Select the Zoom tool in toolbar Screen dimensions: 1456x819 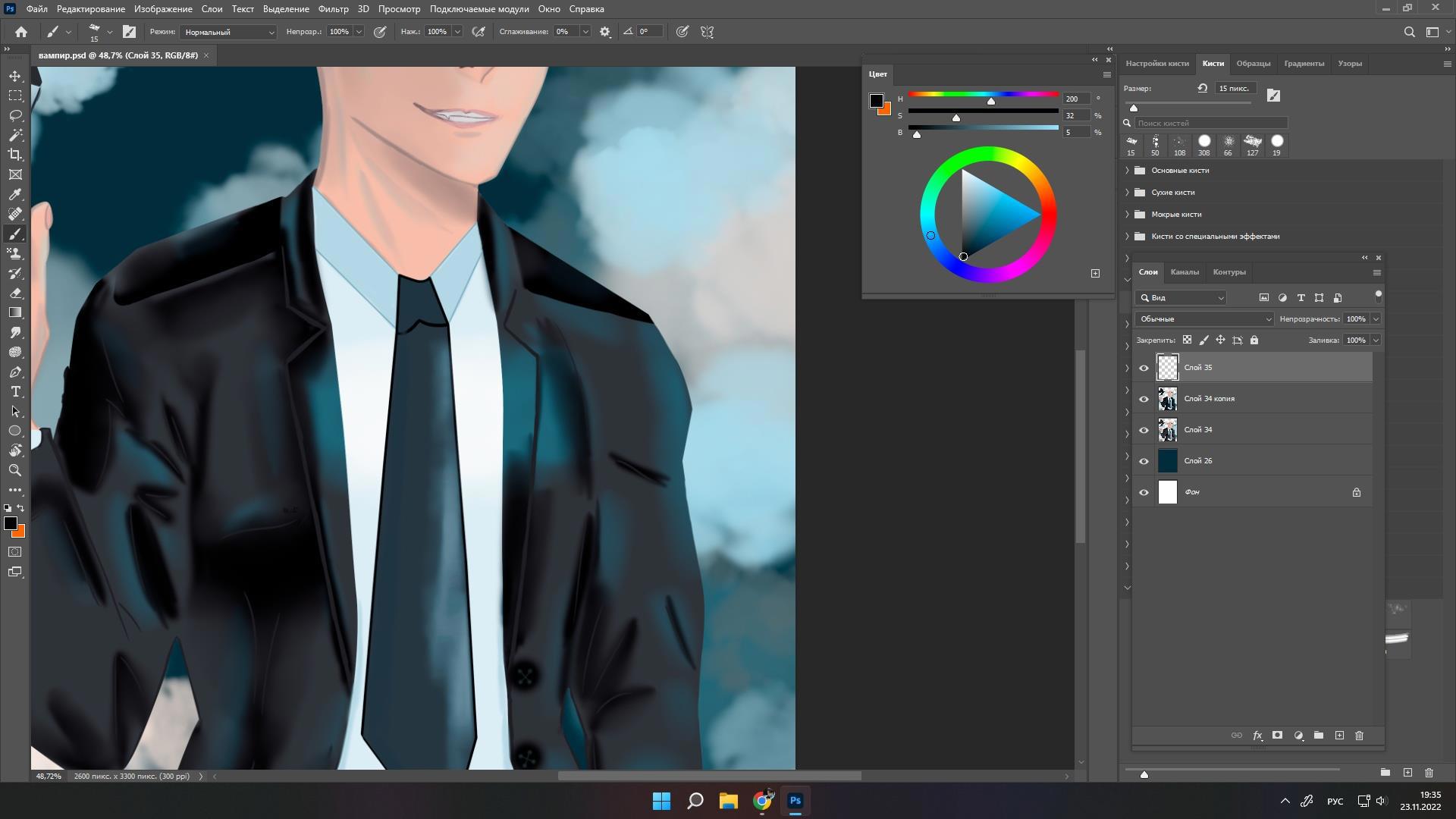[15, 470]
